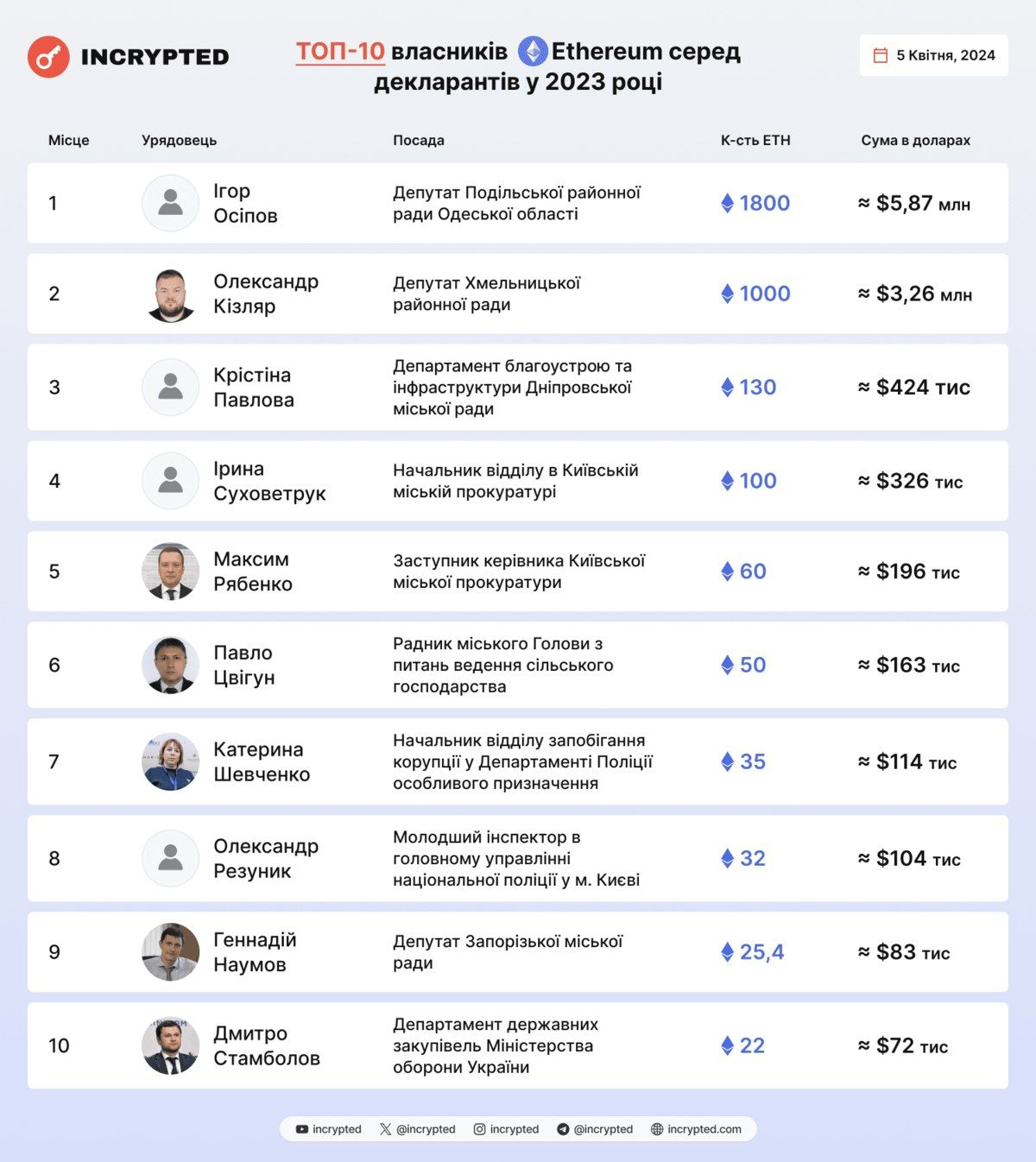
Task: Click the ETH icon next to 1800
Action: [x=728, y=203]
